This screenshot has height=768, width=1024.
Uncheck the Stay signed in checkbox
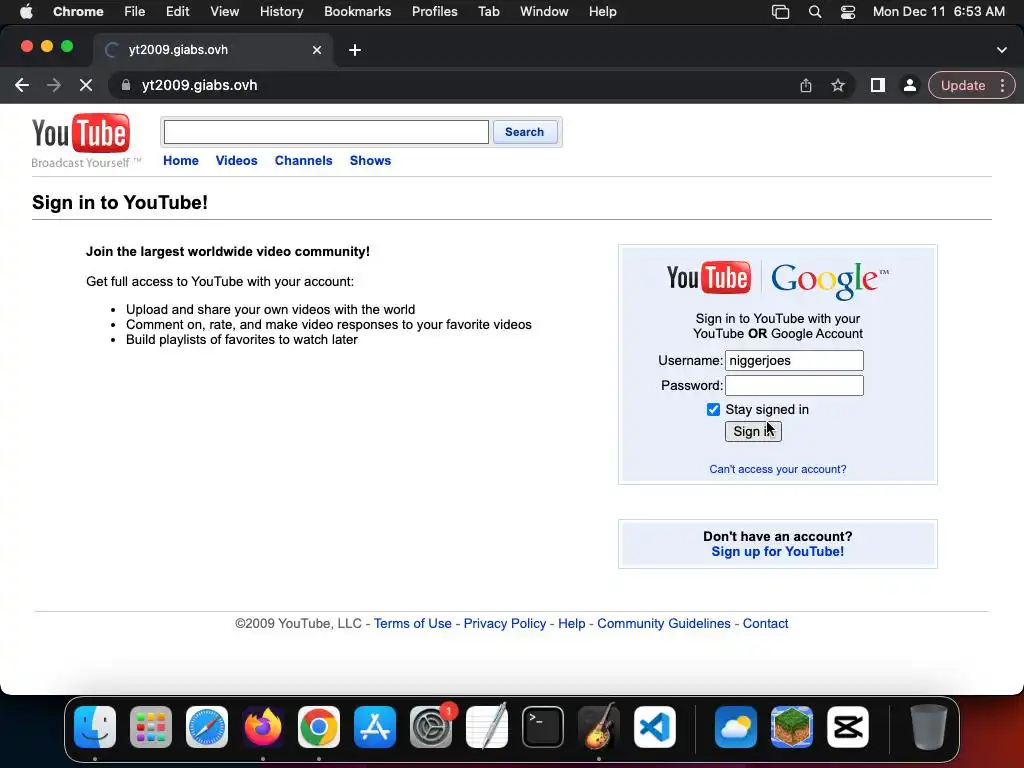713,409
